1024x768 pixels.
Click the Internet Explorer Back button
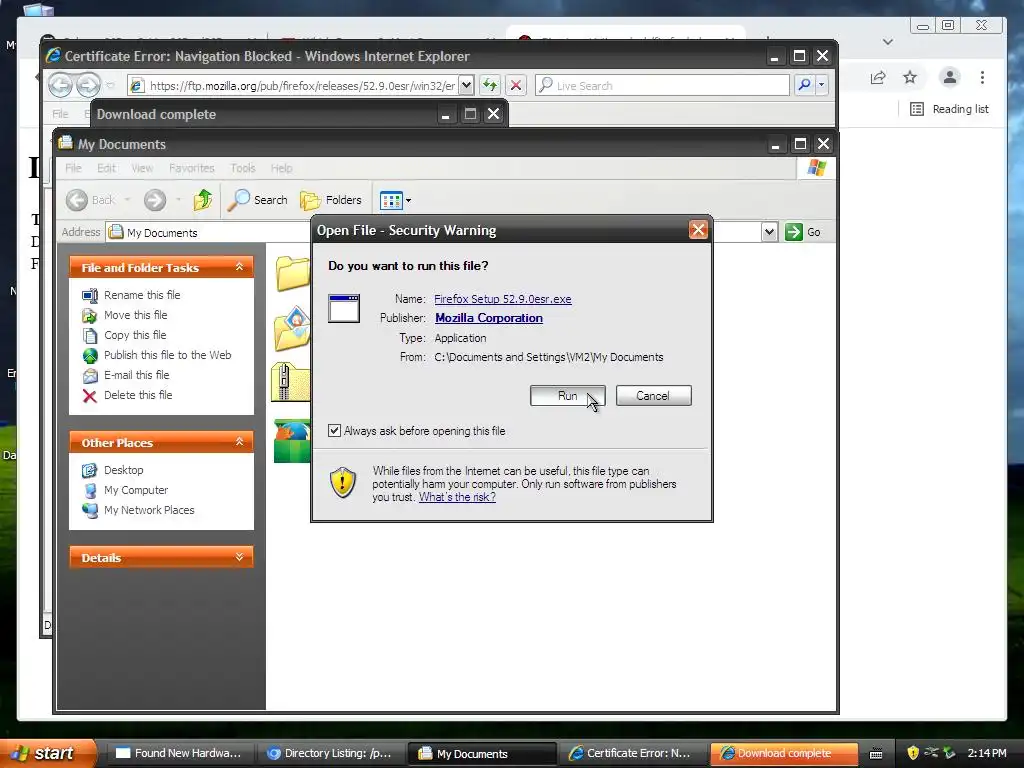[x=61, y=85]
